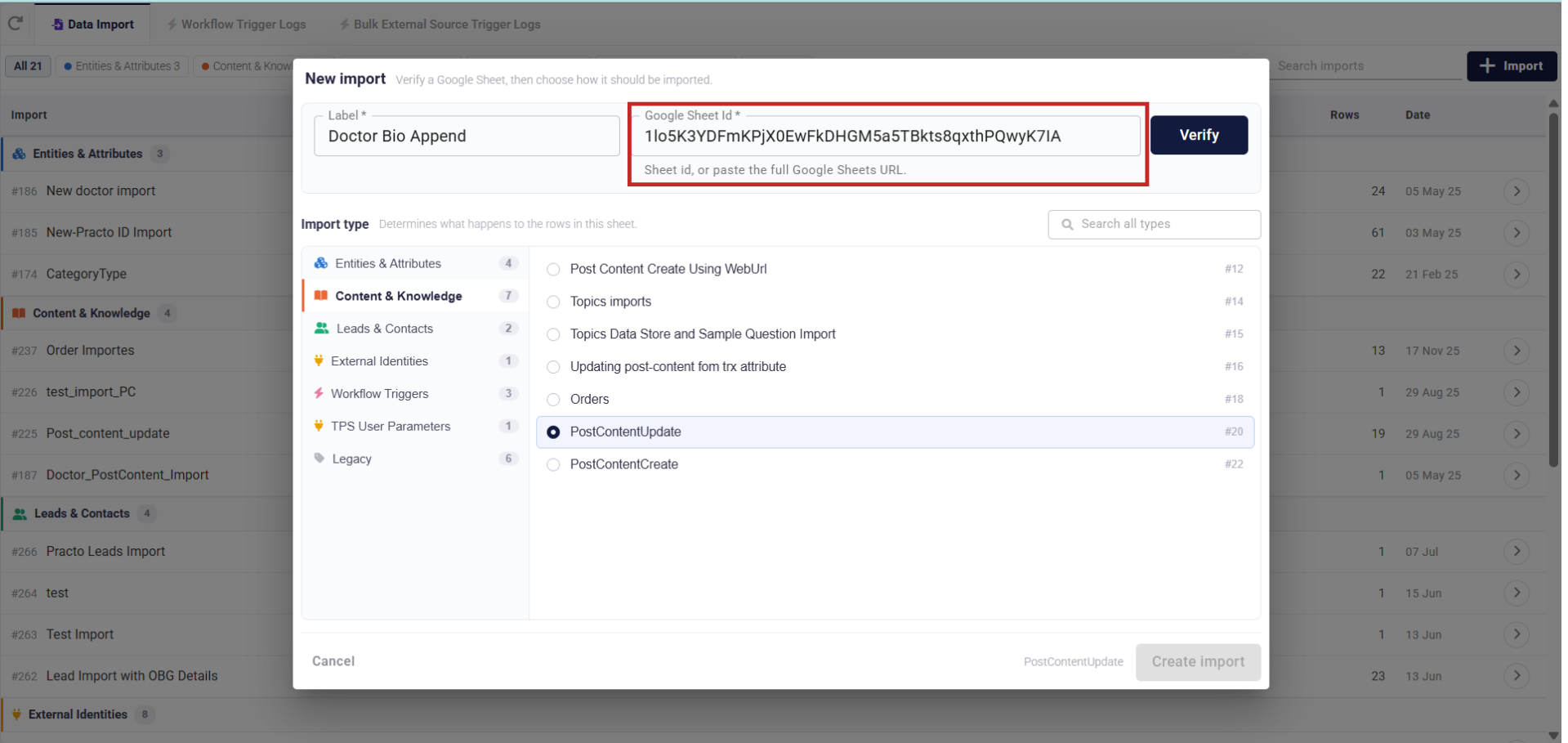
Task: Click the External Identities group header icon in the background list
Action: 16,714
